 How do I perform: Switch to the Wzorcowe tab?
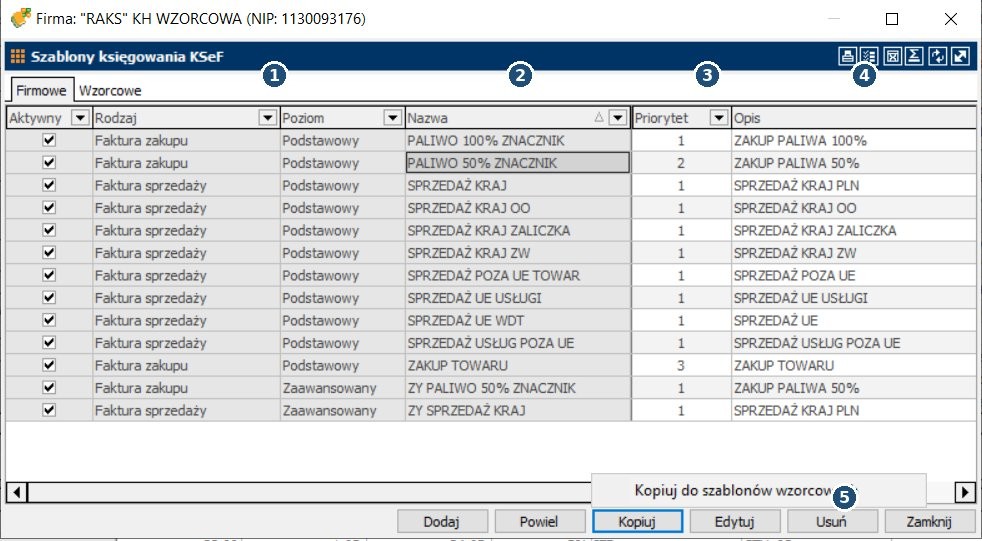point(110,90)
